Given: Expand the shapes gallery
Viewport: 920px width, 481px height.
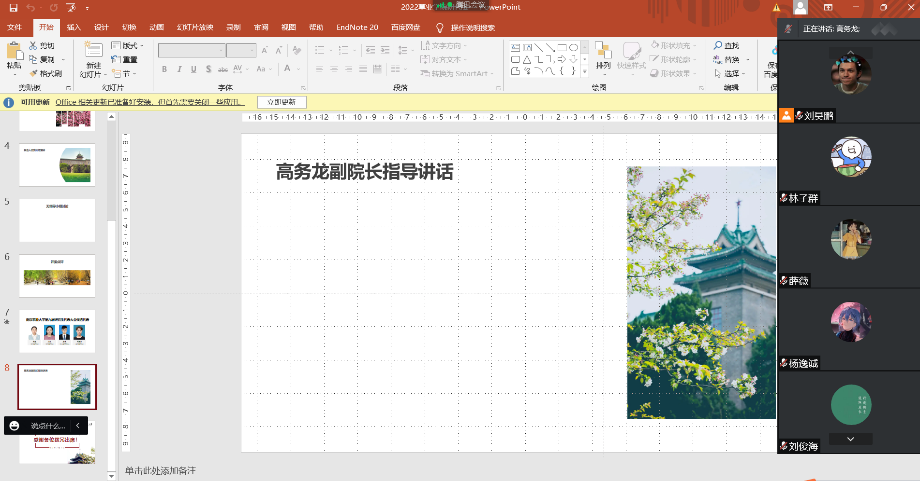Looking at the screenshot, I should [x=585, y=71].
